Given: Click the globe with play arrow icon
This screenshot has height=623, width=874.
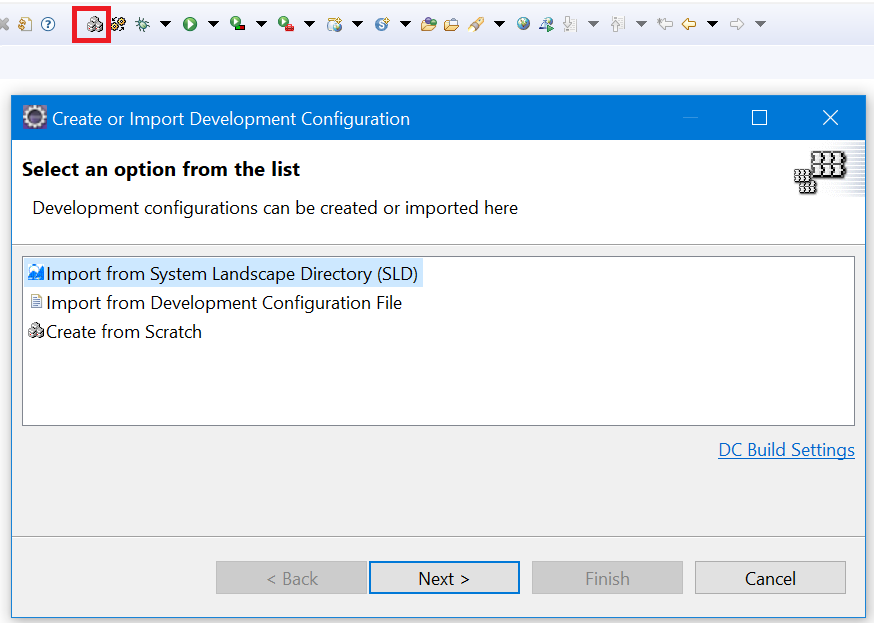Looking at the screenshot, I should coord(546,24).
